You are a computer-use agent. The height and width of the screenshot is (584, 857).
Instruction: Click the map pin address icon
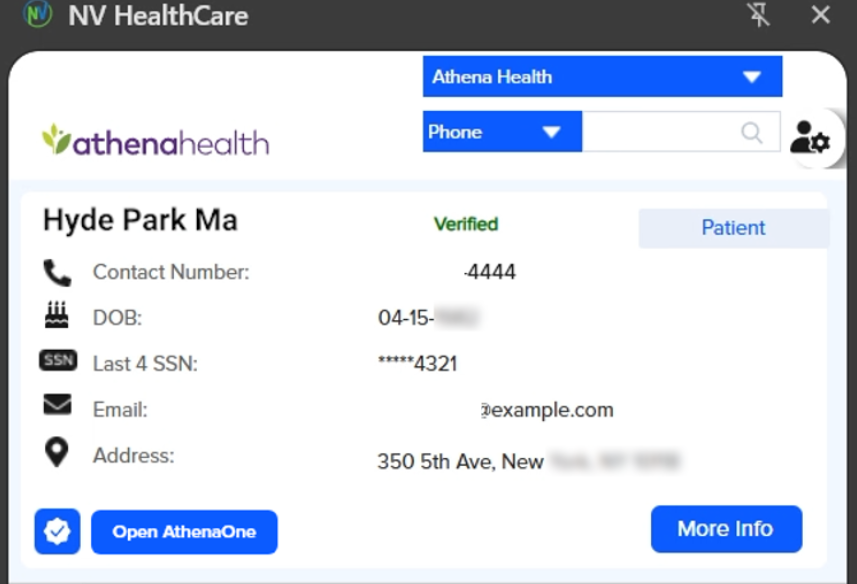click(x=56, y=452)
